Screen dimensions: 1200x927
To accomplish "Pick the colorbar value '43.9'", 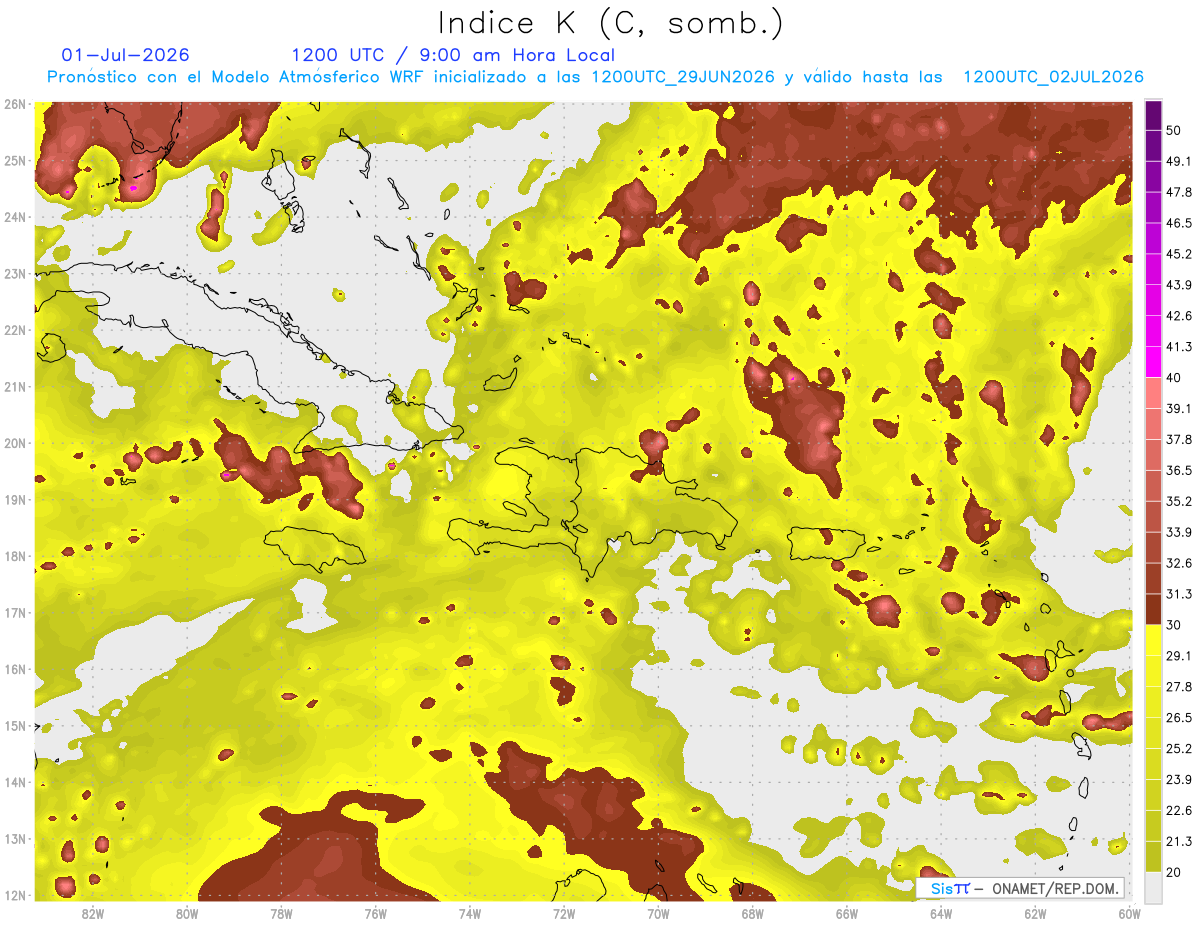I will click(1178, 285).
